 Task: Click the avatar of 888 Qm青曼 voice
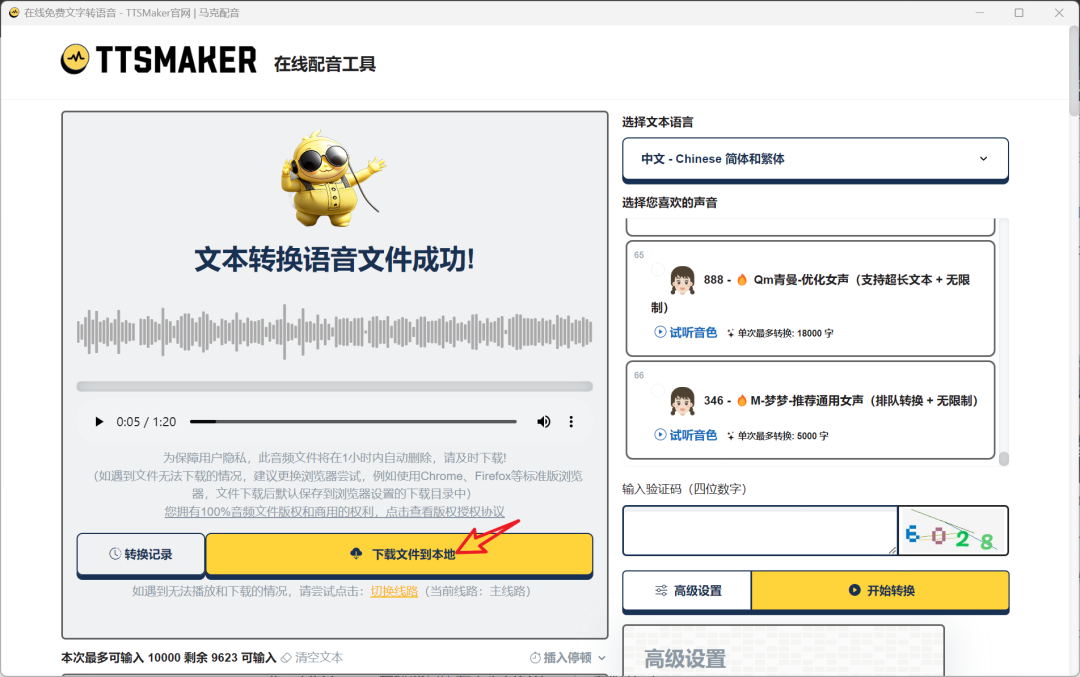click(683, 280)
